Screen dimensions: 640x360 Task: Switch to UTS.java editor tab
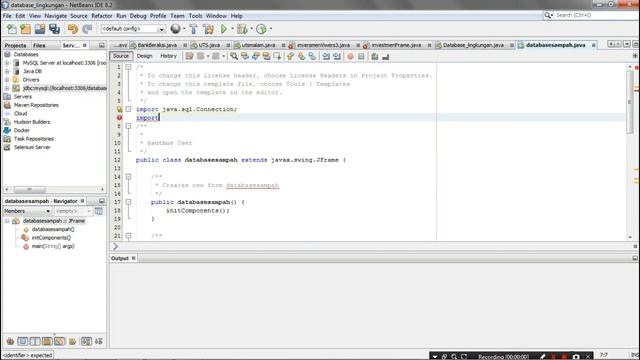tap(209, 45)
